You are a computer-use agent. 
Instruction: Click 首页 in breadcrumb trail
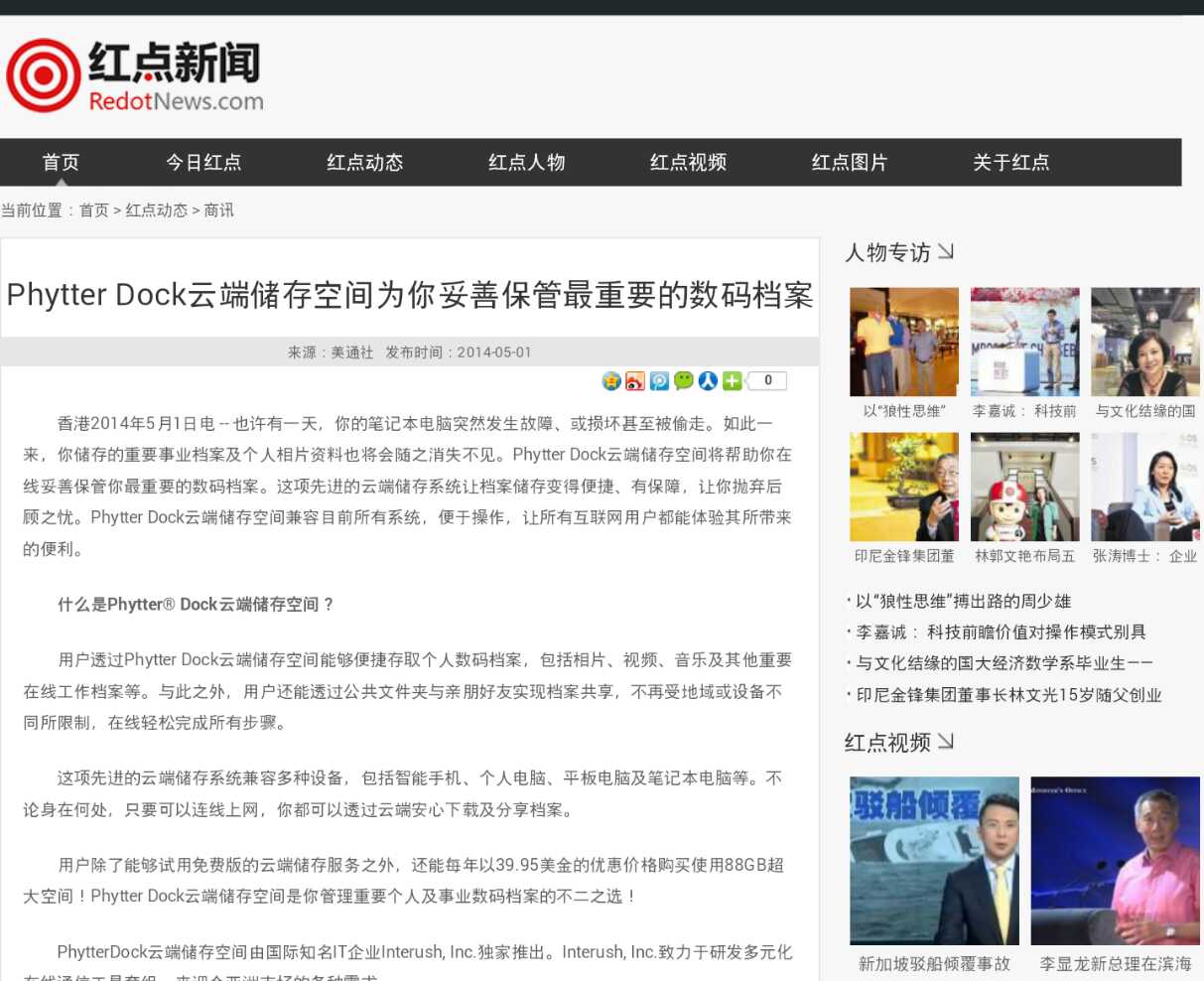[94, 210]
